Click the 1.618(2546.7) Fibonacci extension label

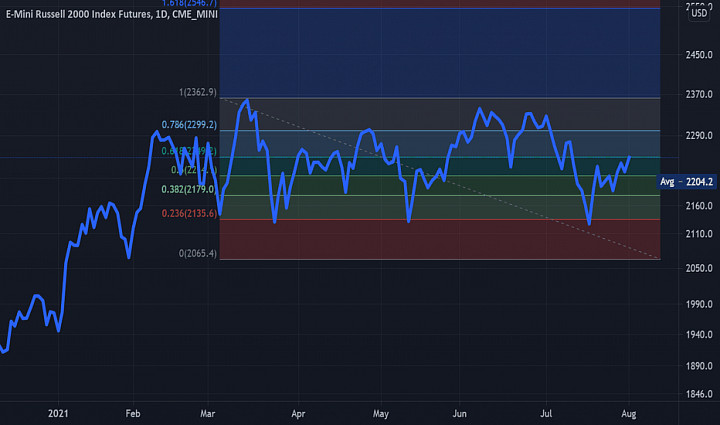189,3
